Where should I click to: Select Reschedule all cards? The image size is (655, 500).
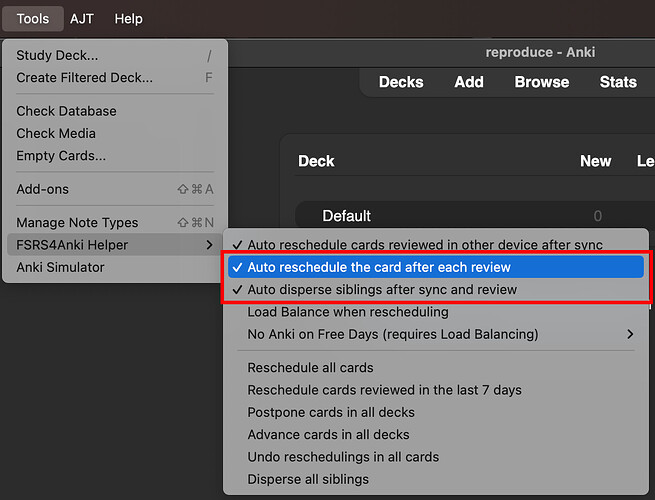coord(436,368)
